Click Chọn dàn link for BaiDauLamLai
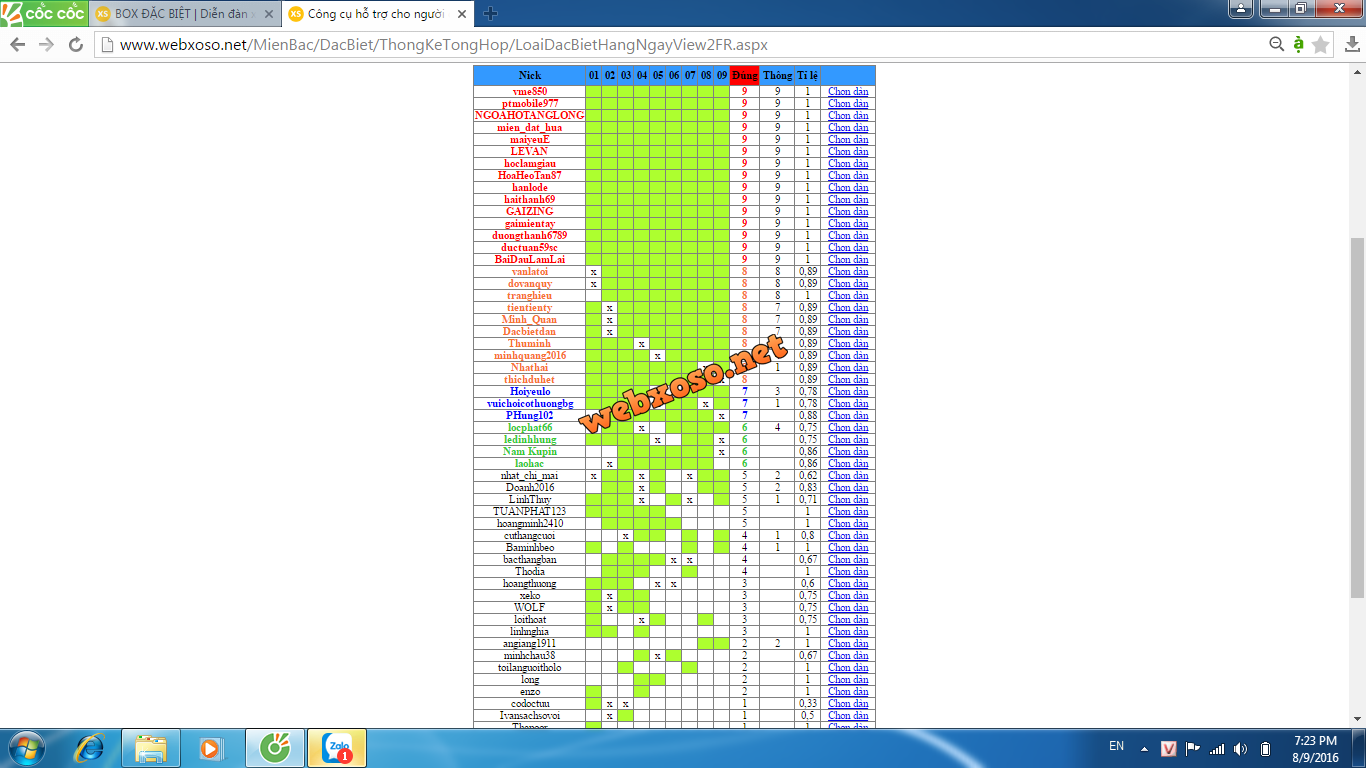1366x768 pixels. point(848,260)
